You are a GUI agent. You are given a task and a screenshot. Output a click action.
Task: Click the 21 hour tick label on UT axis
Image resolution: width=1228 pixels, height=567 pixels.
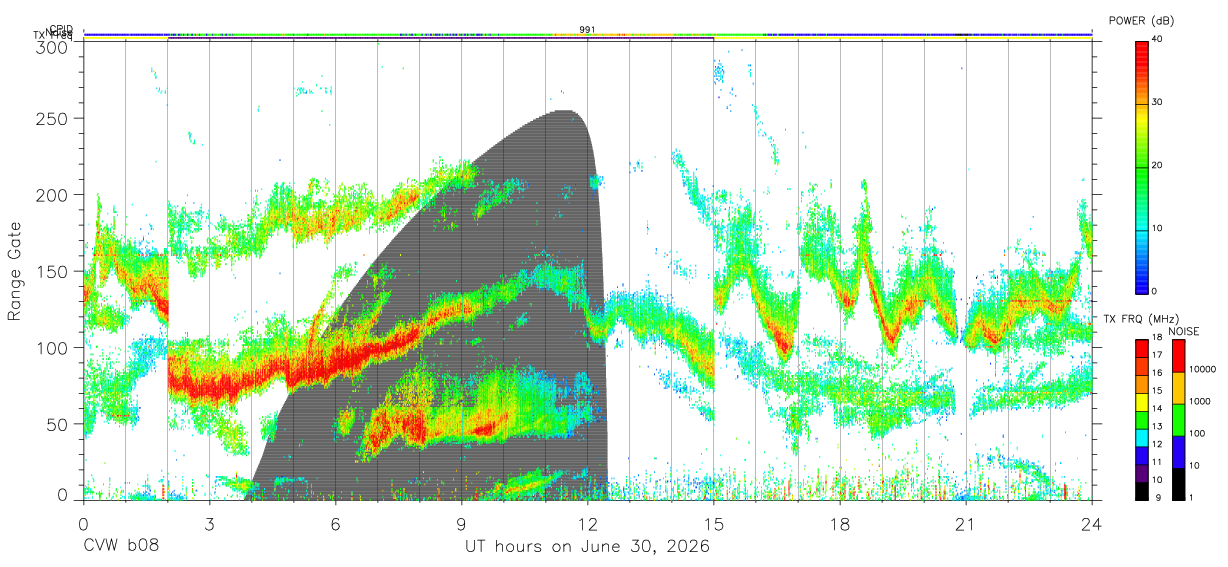click(966, 524)
